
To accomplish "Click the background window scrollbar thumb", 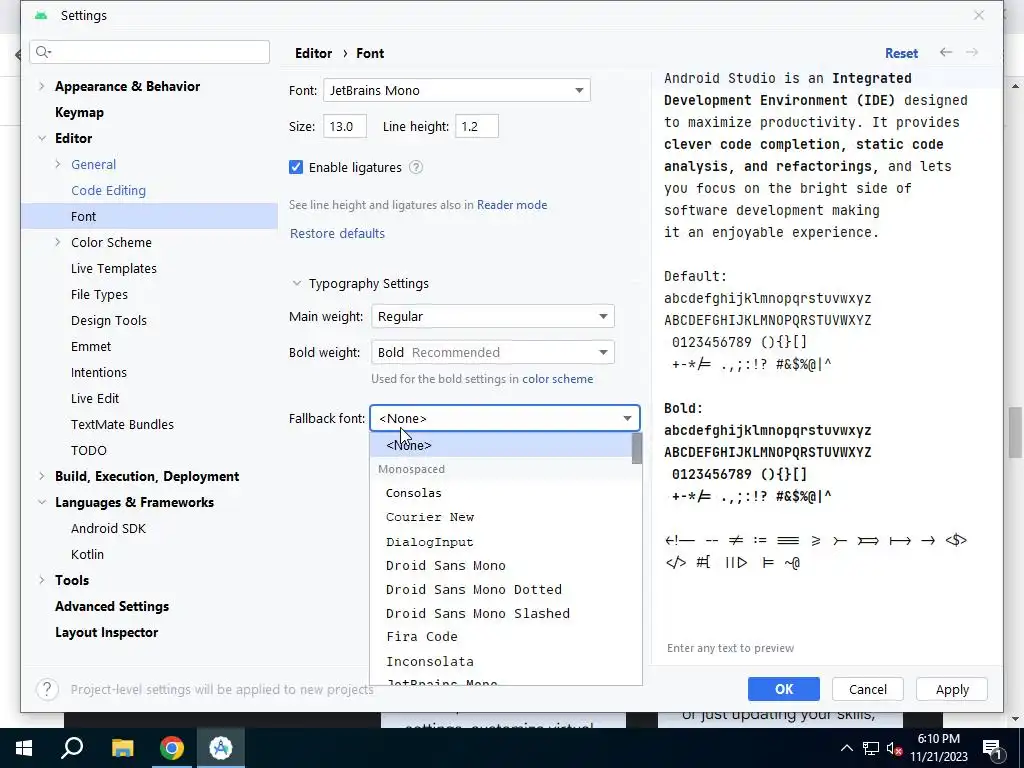I will (x=1015, y=432).
